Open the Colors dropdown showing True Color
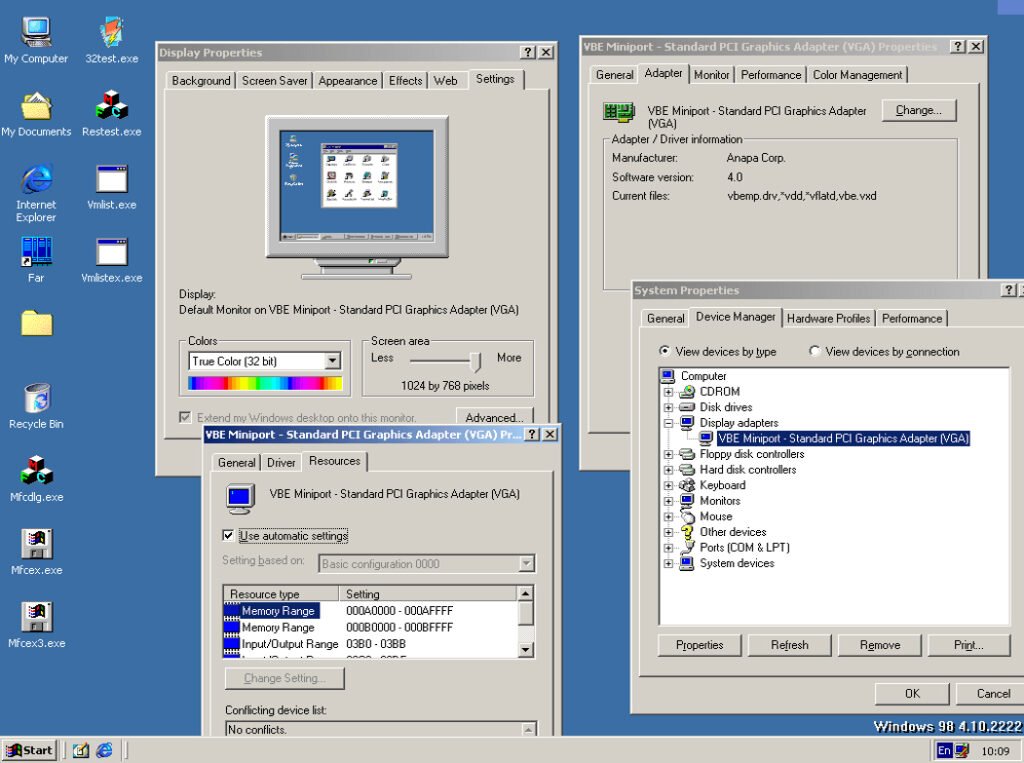The width and height of the screenshot is (1024, 763). click(334, 359)
